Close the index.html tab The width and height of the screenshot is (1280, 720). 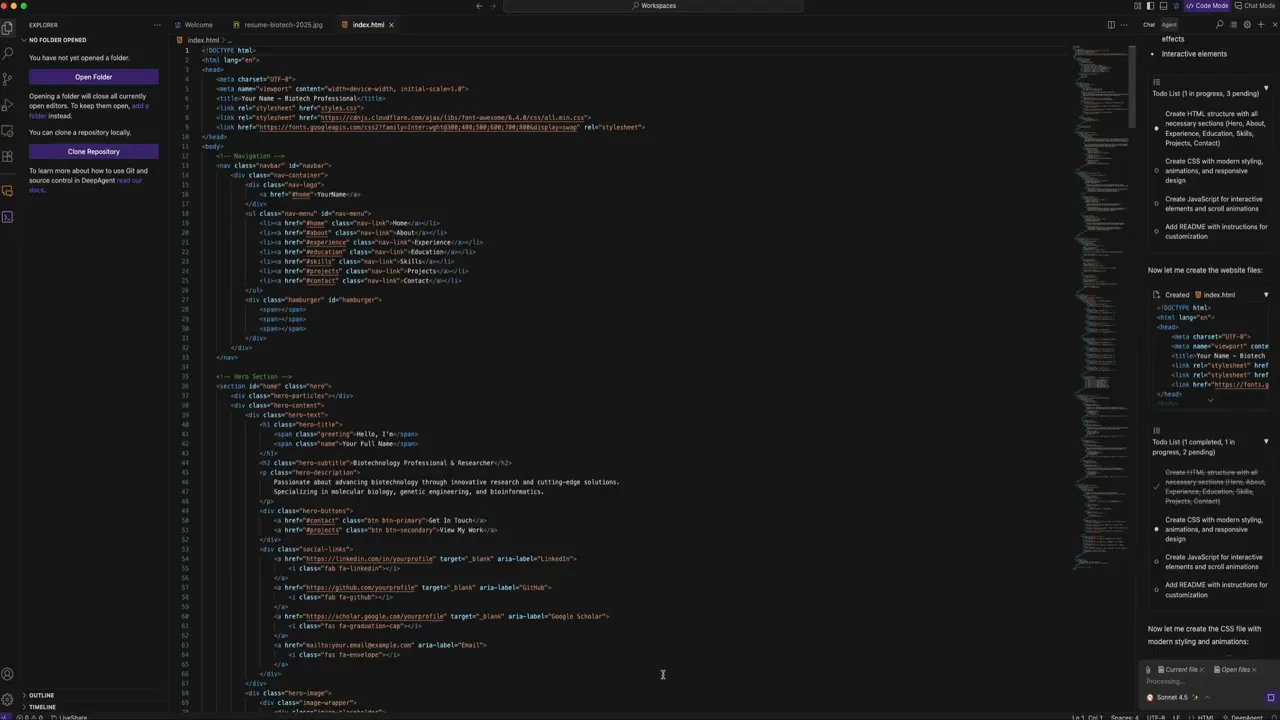(391, 25)
